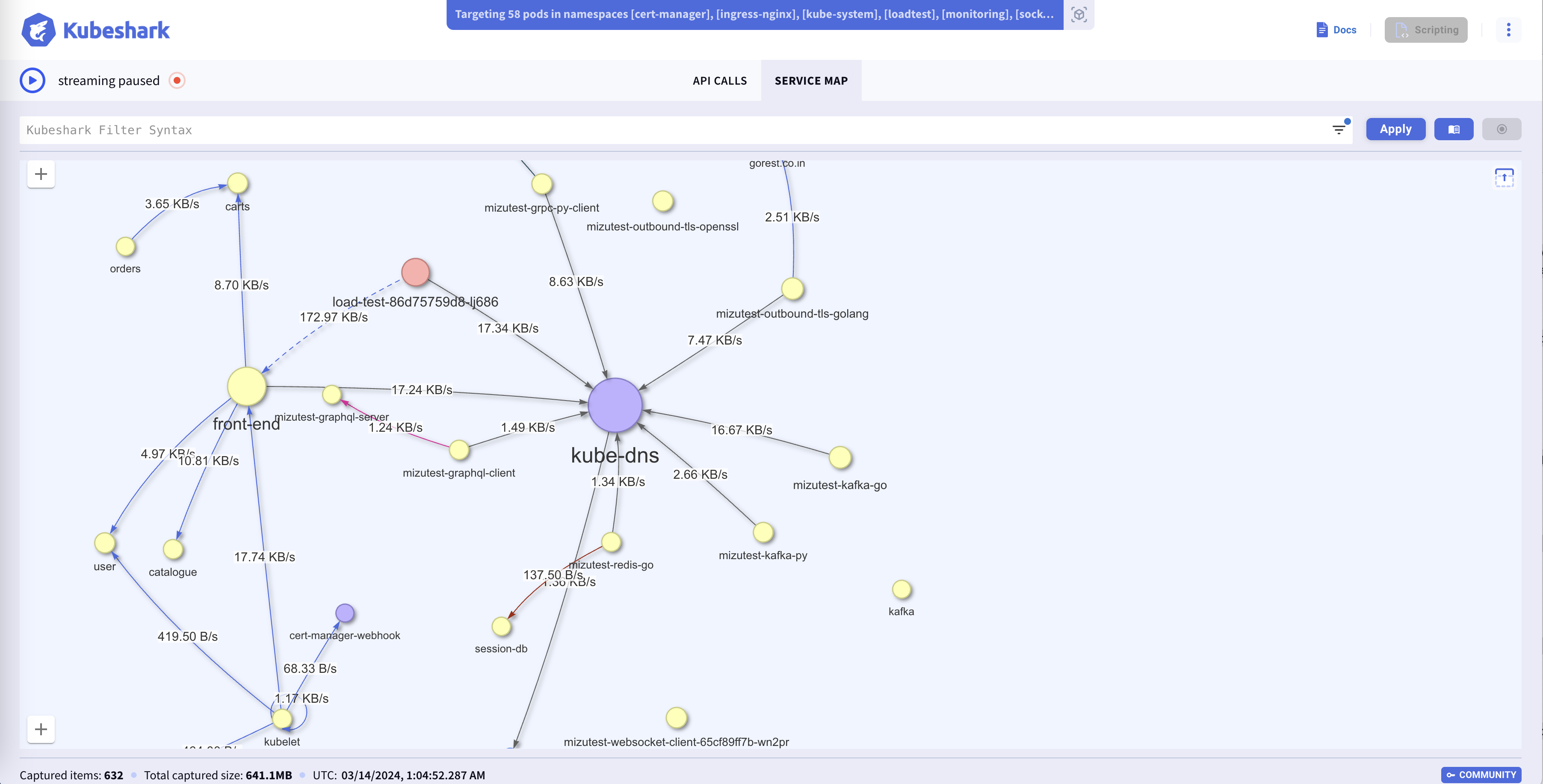Select the SERVICE MAP tab
The image size is (1543, 784).
click(x=811, y=80)
